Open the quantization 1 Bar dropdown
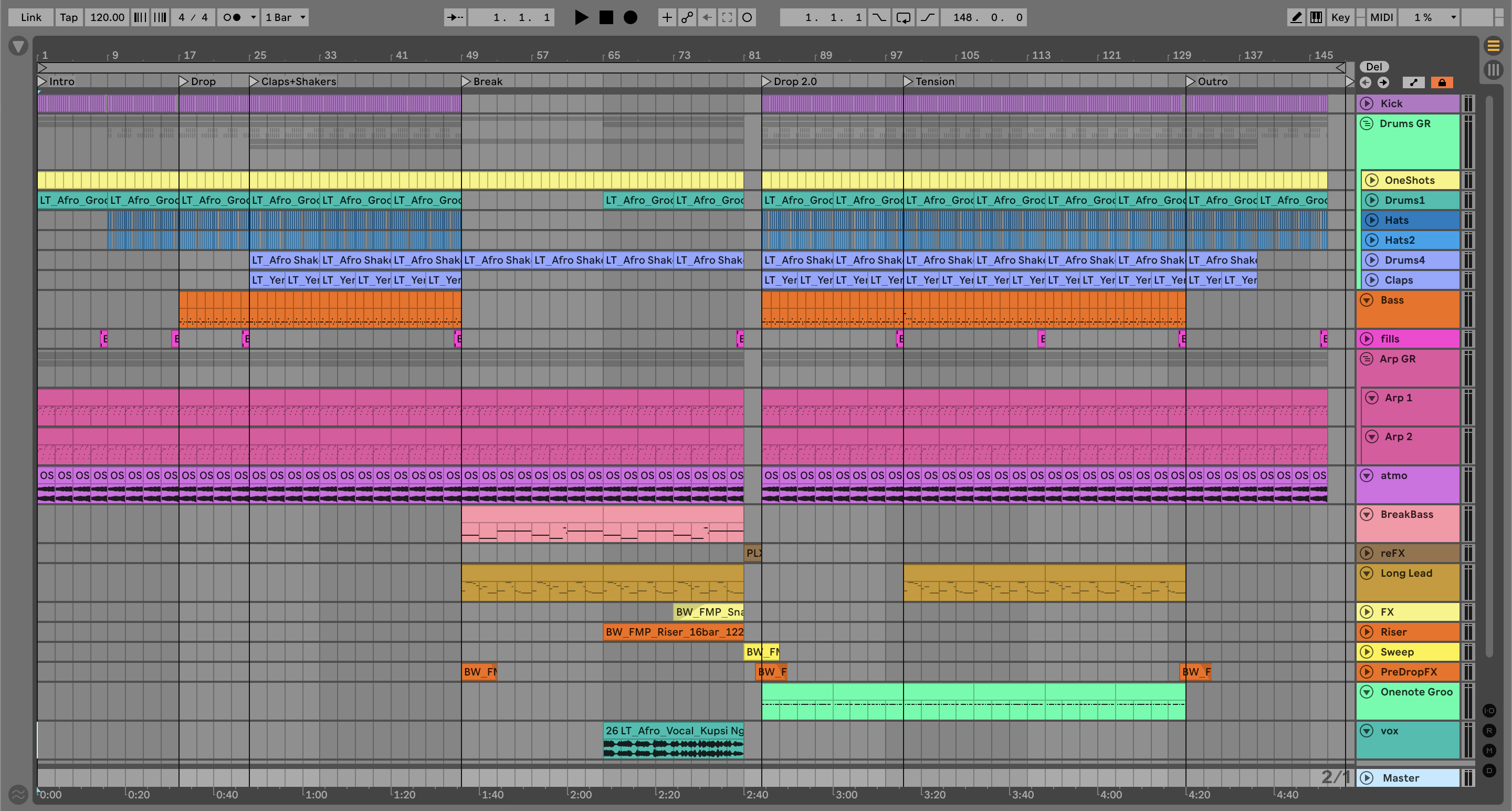The height and width of the screenshot is (811, 1512). [x=285, y=17]
